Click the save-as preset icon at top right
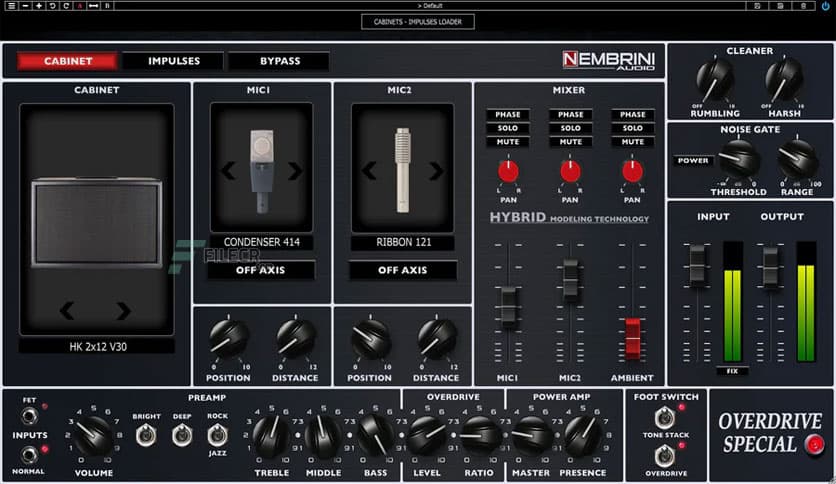The image size is (836, 484). pyautogui.click(x=780, y=6)
